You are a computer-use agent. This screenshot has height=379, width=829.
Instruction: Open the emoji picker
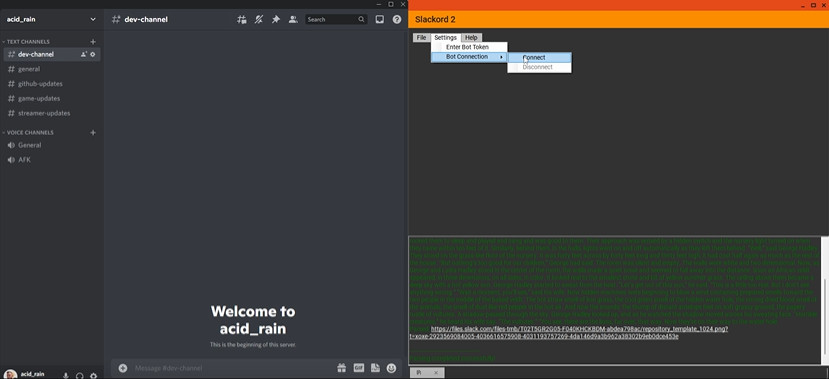click(x=391, y=368)
